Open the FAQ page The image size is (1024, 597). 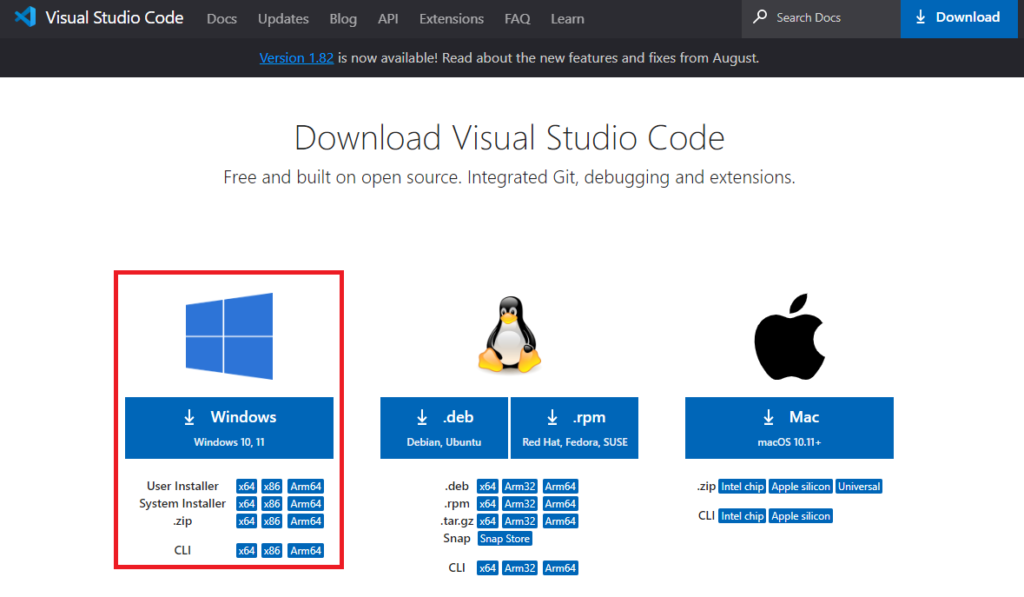coord(517,19)
